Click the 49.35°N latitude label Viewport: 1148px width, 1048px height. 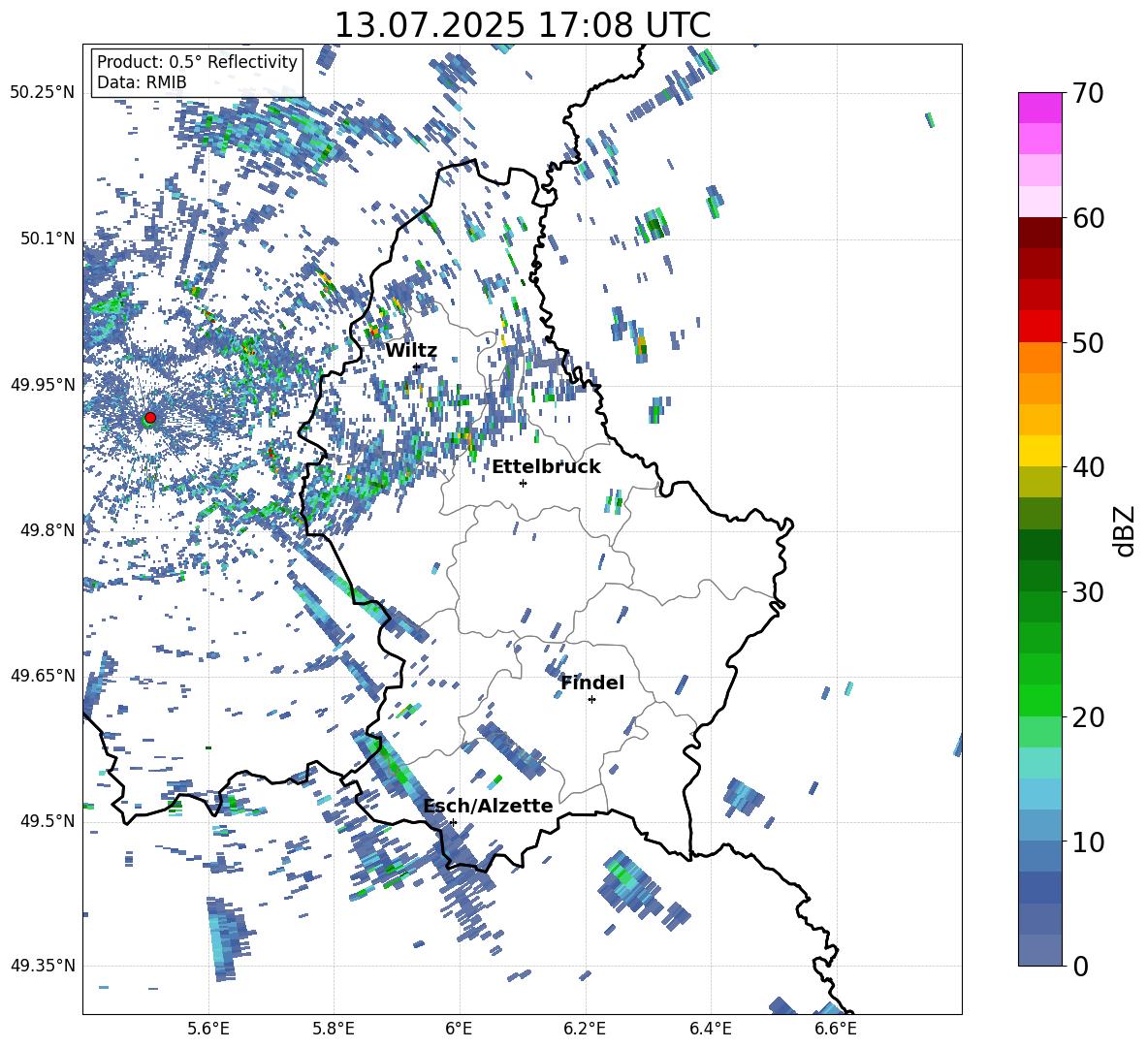(x=43, y=966)
